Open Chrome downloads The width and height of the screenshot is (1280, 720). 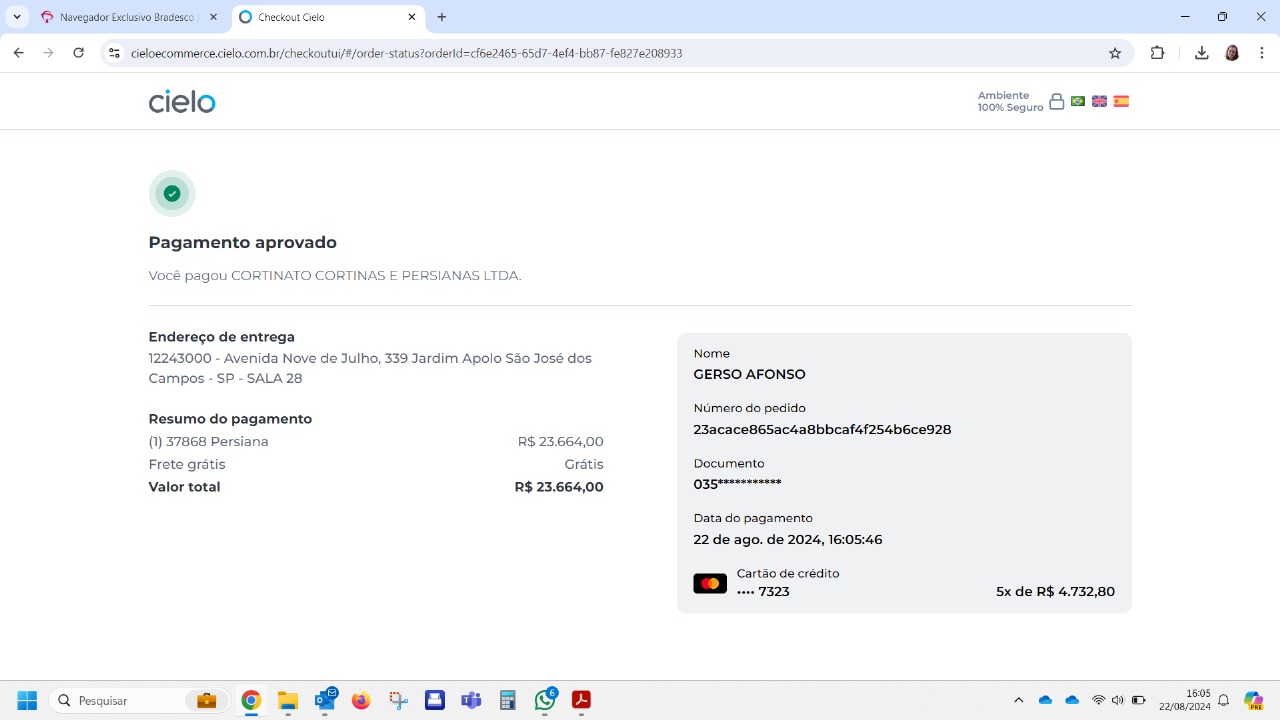[1201, 53]
